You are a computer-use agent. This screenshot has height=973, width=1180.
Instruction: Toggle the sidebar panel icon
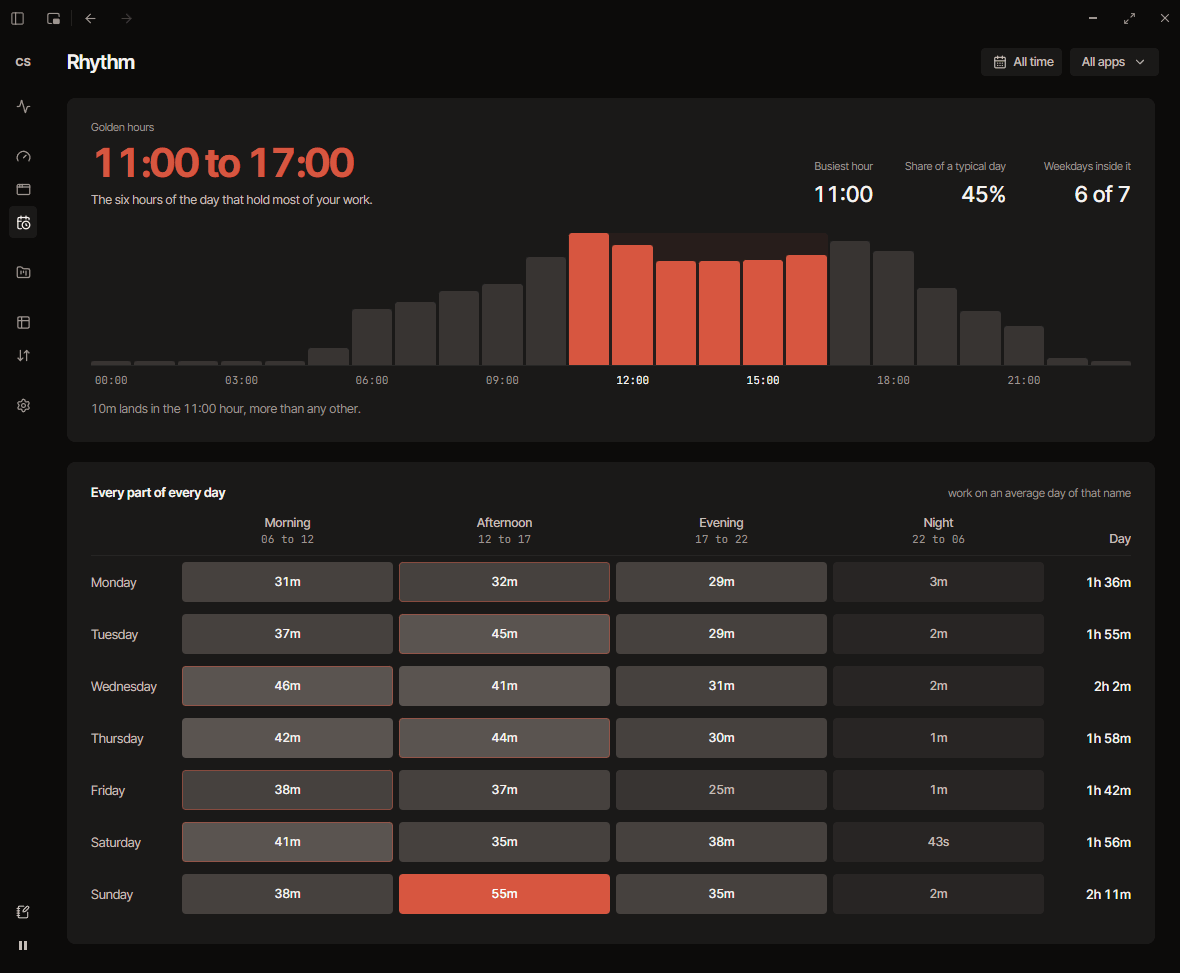17,19
